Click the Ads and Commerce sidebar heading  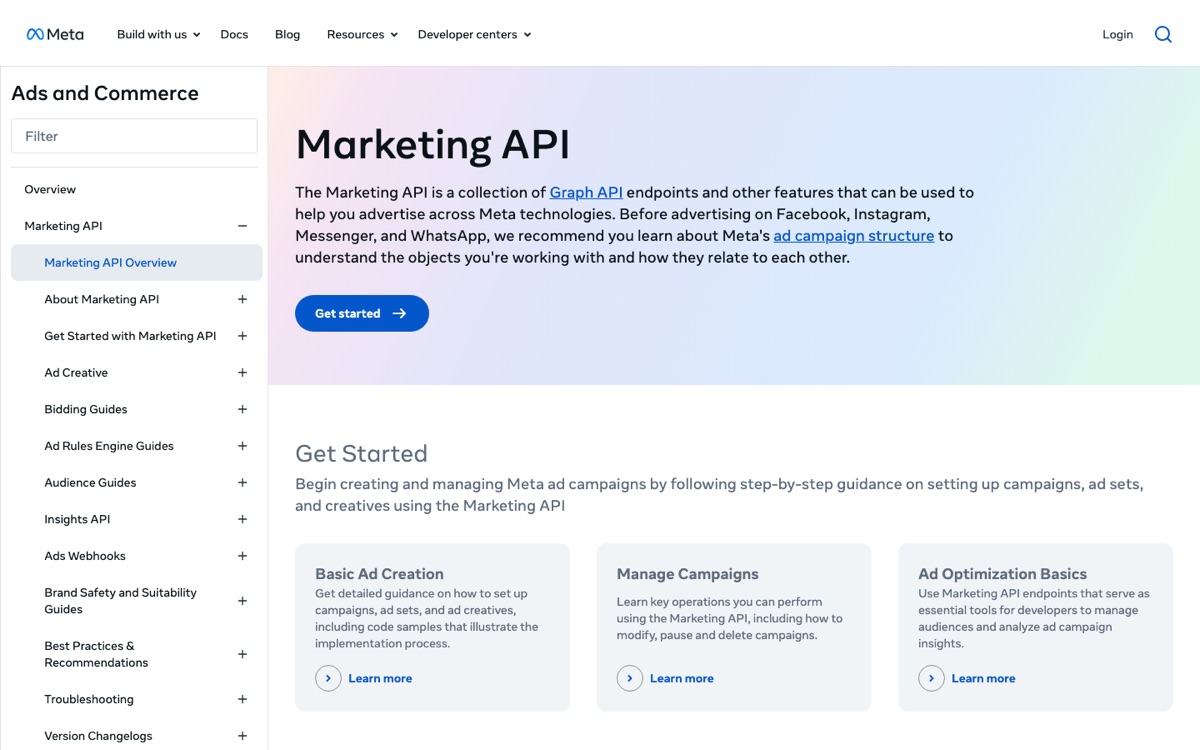[x=105, y=93]
